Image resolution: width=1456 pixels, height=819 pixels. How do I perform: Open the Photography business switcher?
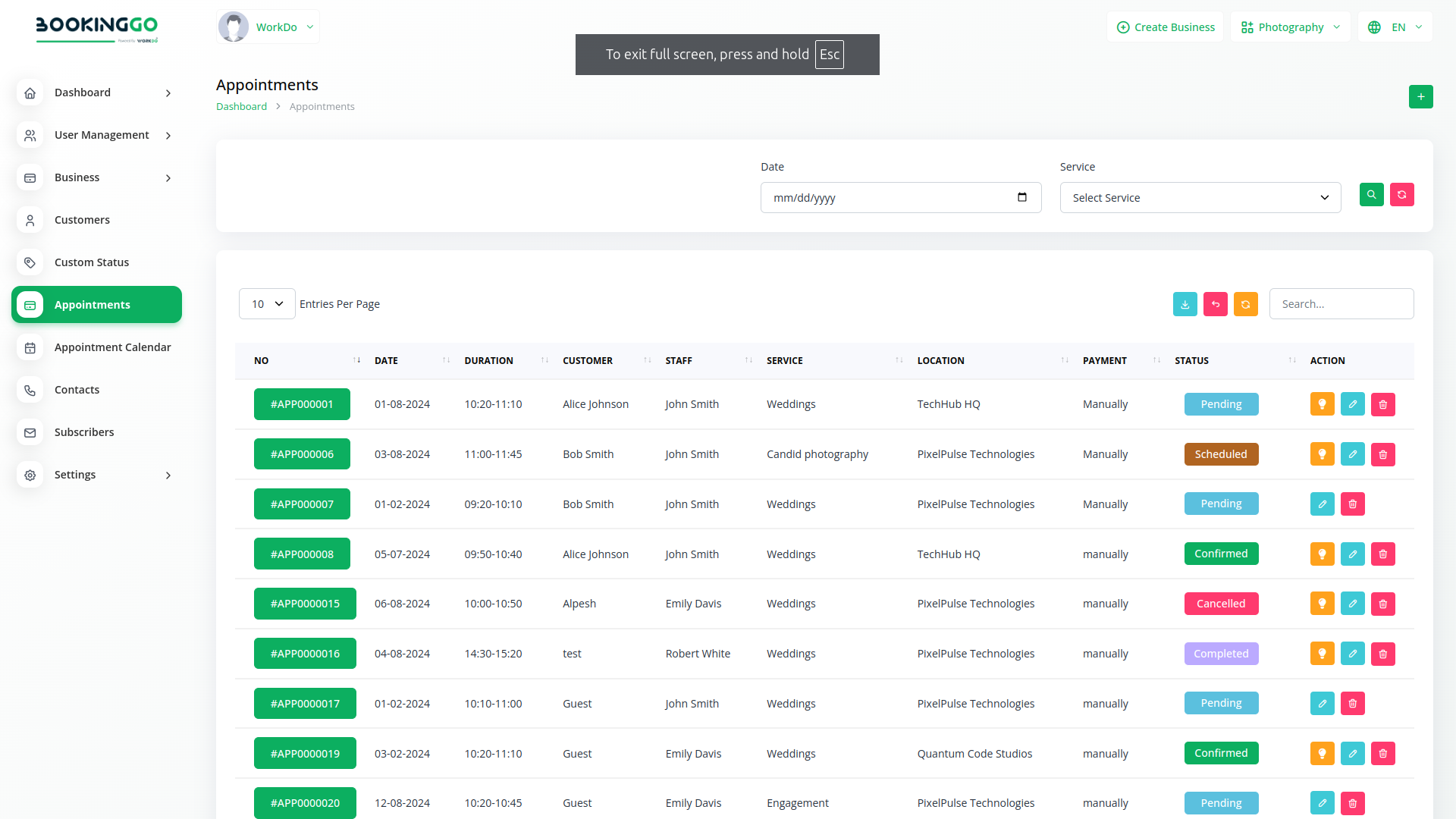pos(1290,27)
